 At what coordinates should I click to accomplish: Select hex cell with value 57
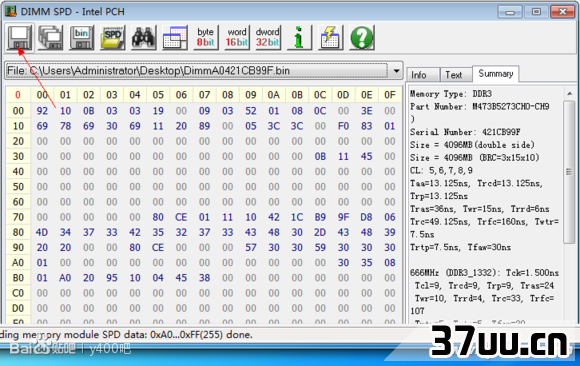pyautogui.click(x=251, y=247)
